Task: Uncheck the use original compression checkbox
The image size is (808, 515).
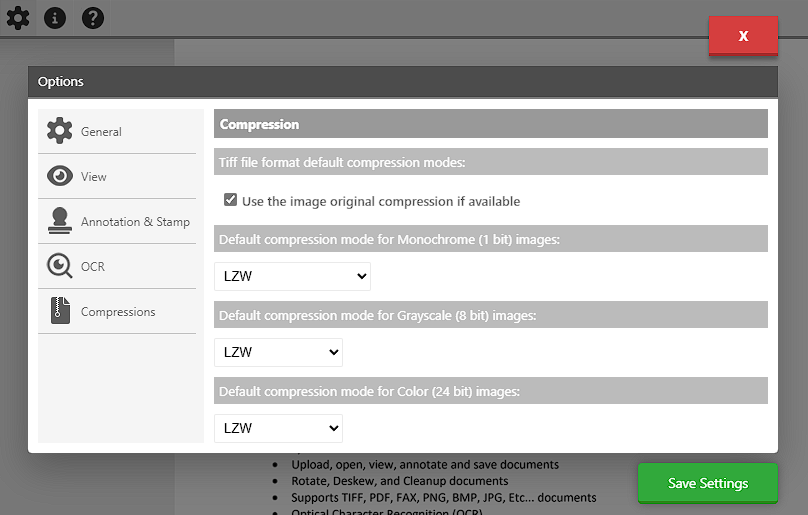Action: pos(231,201)
